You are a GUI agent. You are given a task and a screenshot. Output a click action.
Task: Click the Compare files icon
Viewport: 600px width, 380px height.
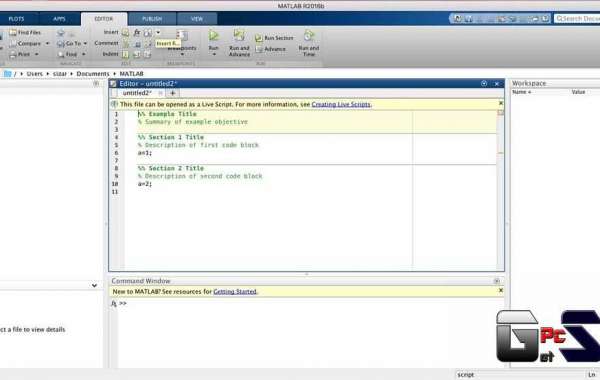click(x=13, y=44)
